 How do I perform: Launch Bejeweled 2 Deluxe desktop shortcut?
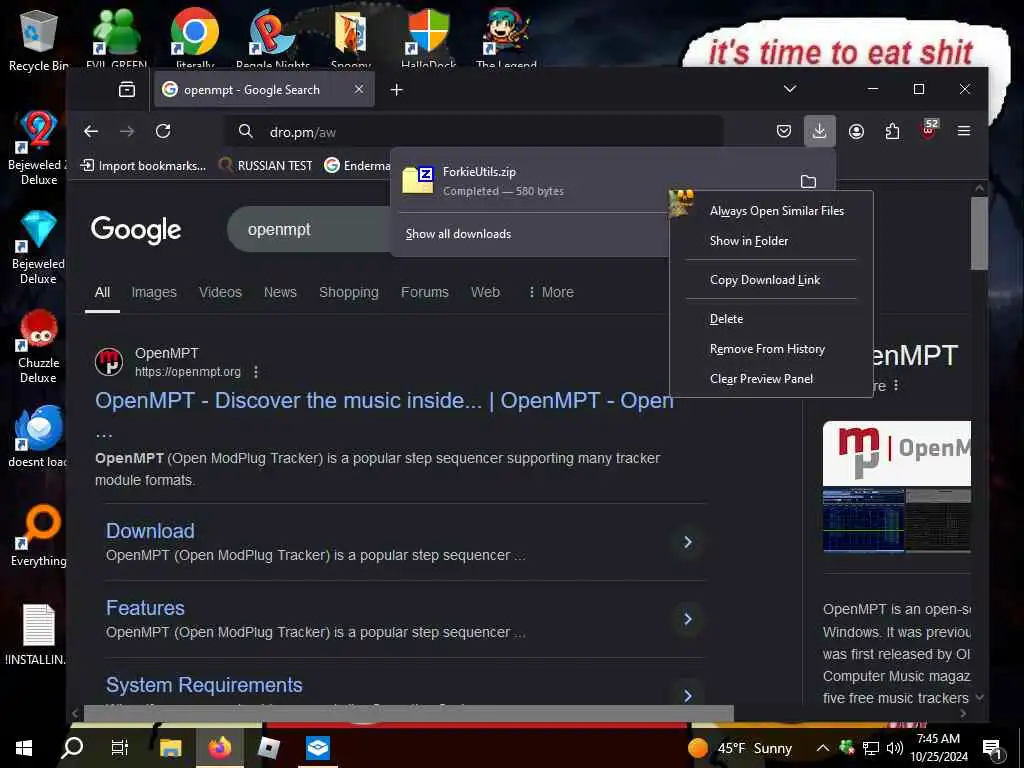[x=38, y=148]
